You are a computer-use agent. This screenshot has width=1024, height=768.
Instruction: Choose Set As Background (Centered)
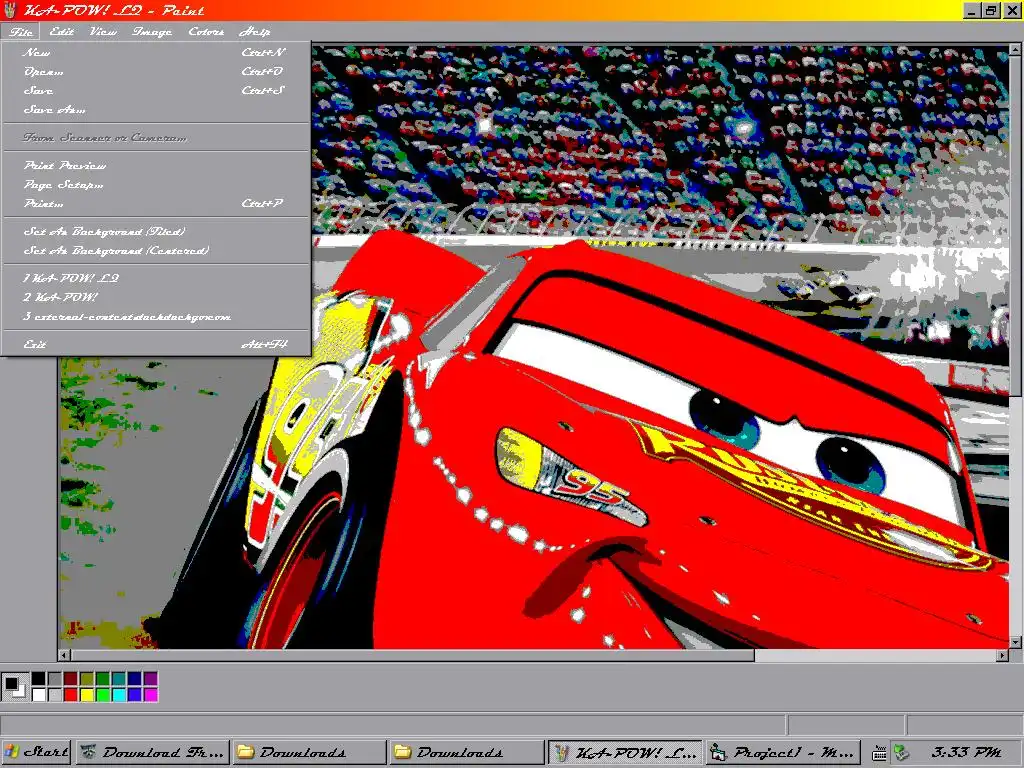point(156,250)
